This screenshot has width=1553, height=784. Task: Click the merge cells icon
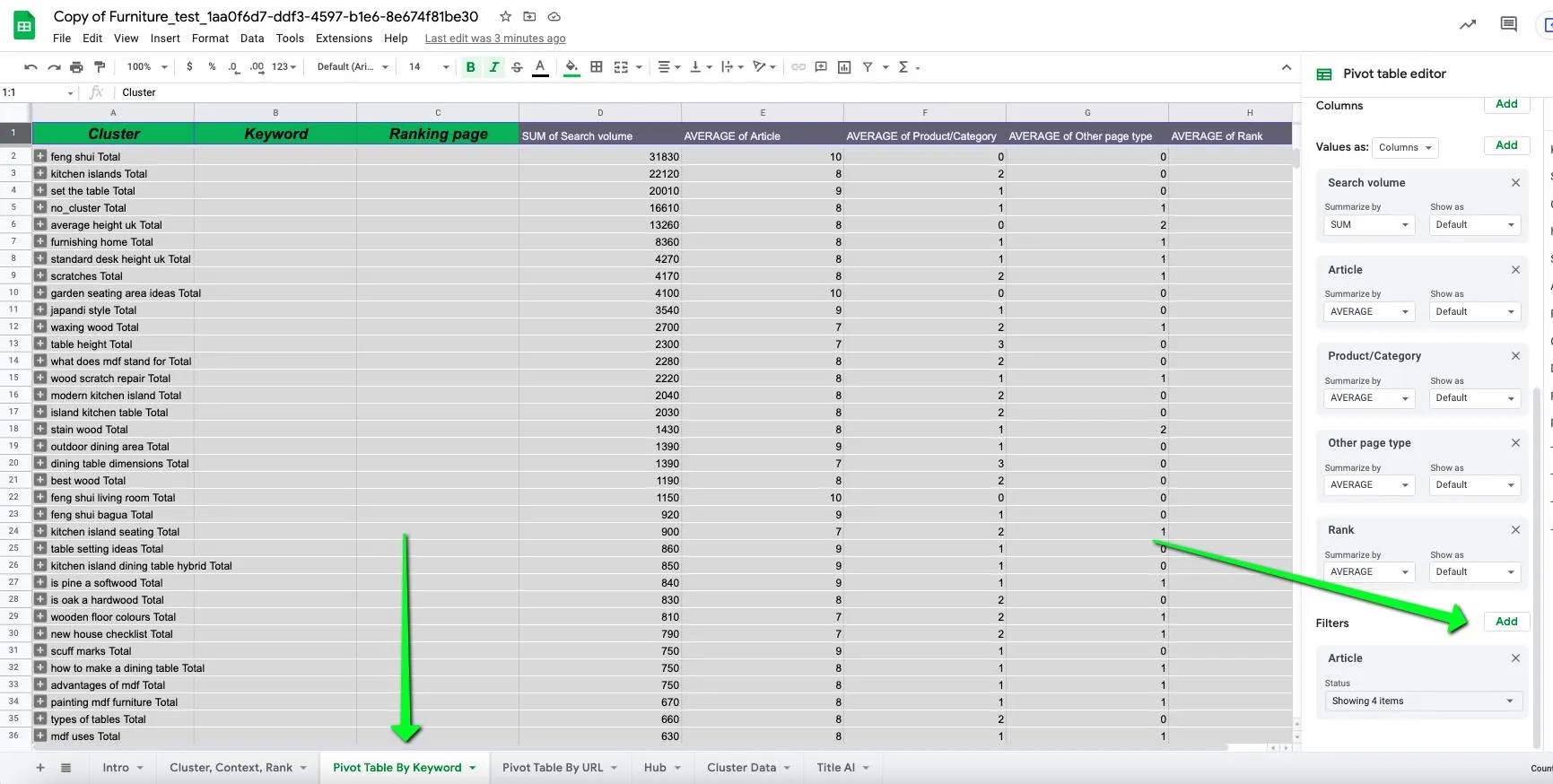click(x=621, y=67)
